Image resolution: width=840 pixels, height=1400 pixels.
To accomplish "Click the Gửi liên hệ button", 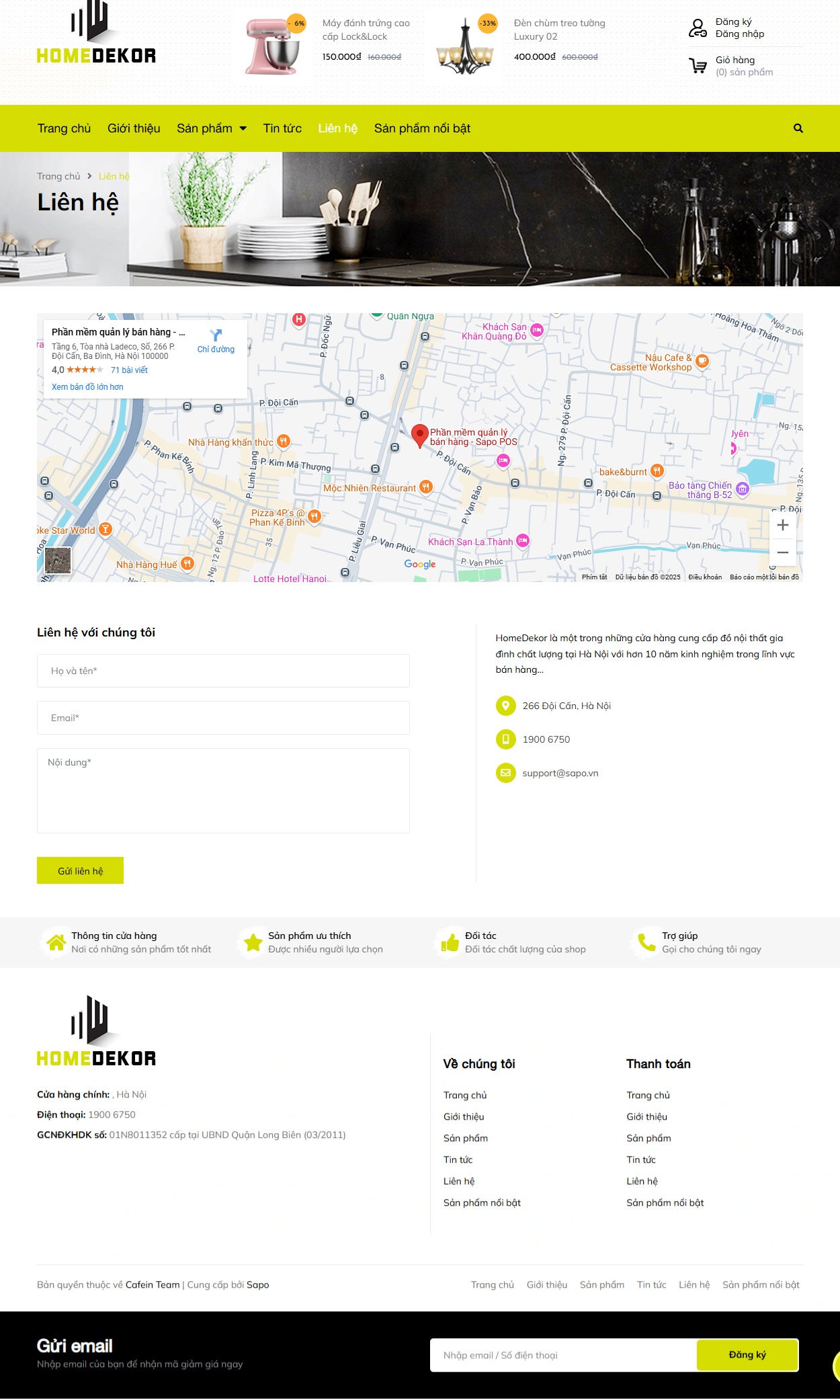I will click(x=80, y=870).
